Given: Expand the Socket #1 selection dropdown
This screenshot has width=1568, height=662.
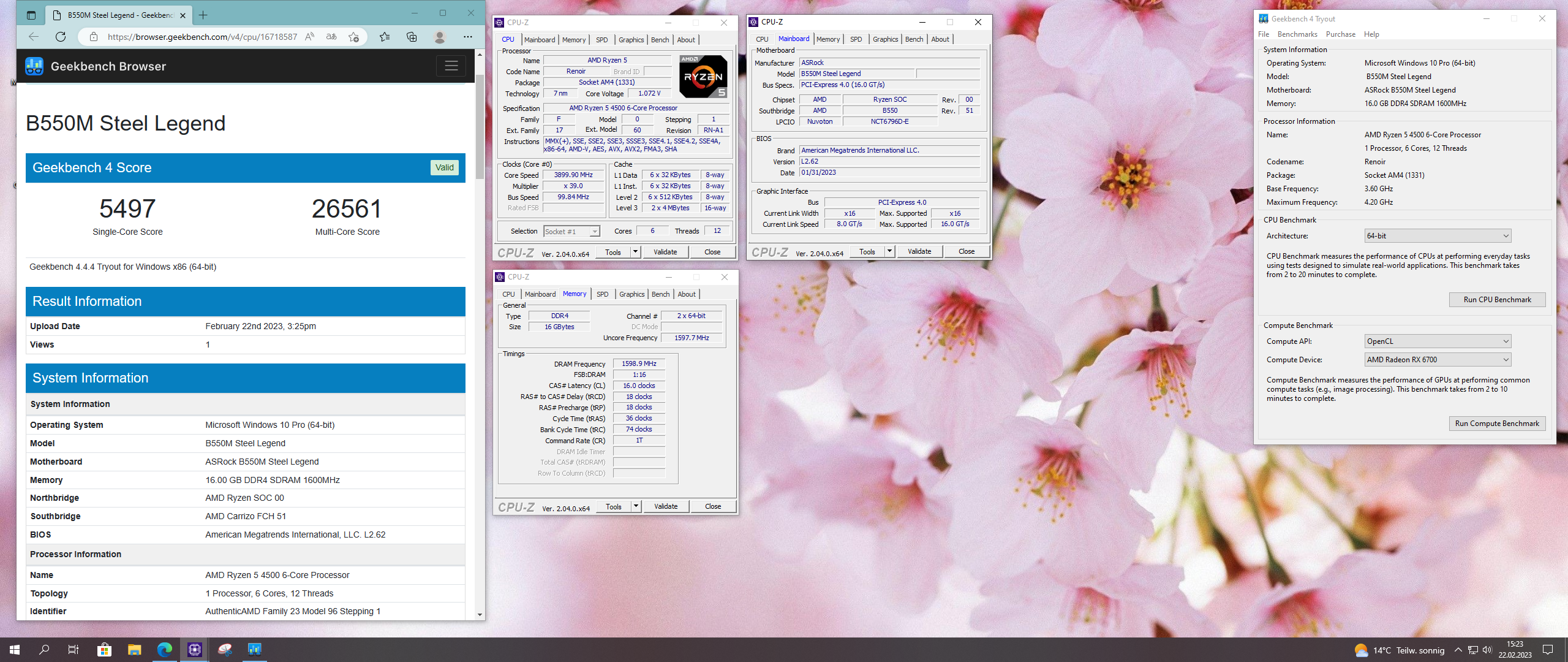Looking at the screenshot, I should (594, 232).
